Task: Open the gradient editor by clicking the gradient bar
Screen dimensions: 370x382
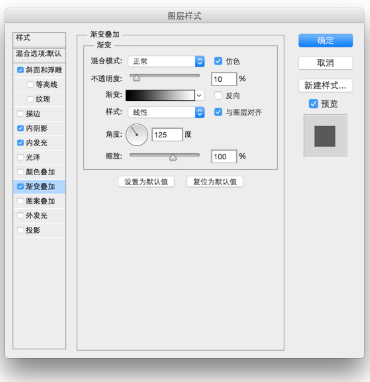Action: tap(160, 96)
